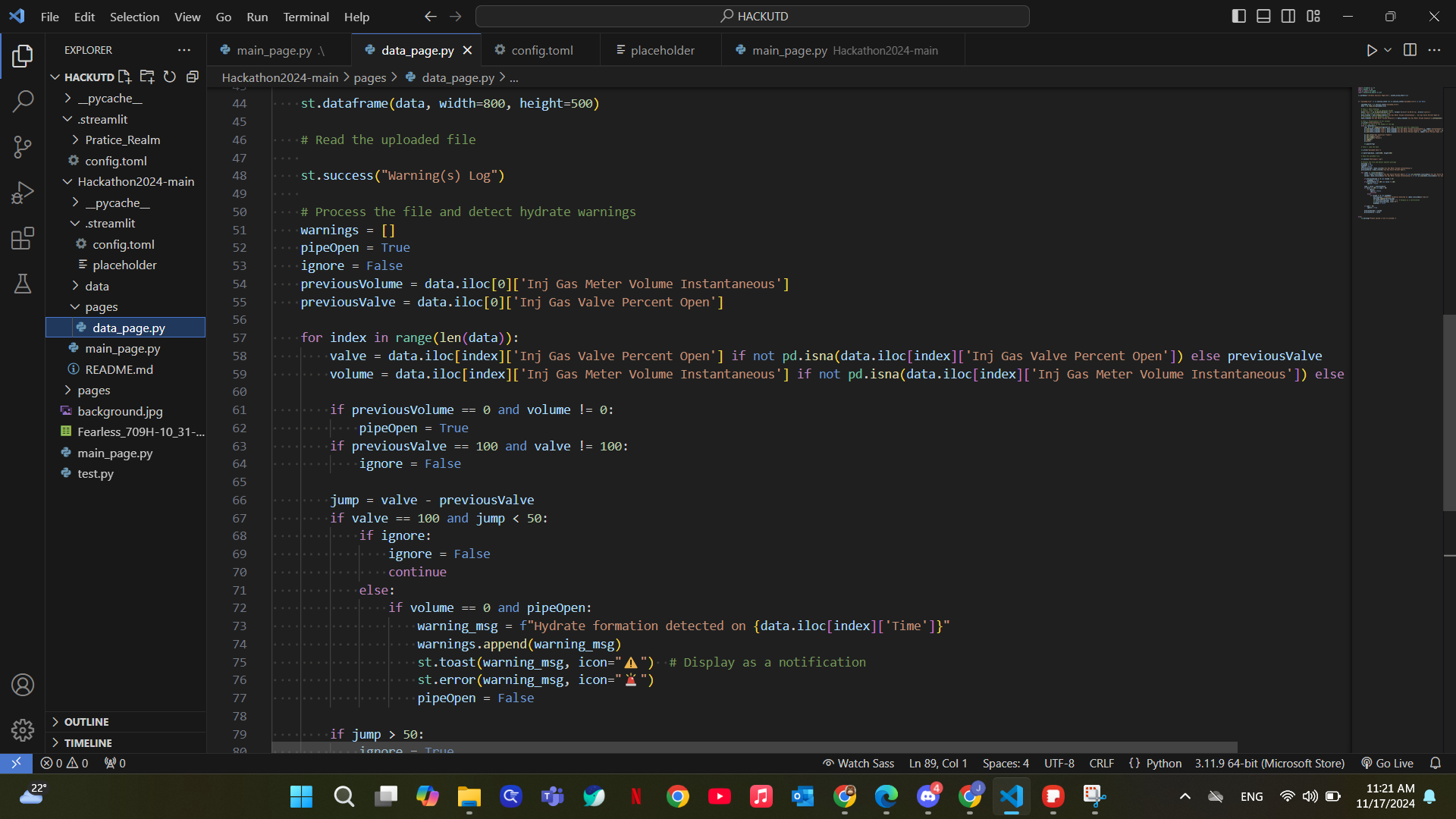Viewport: 1456px width, 819px height.
Task: Open the Search view in activity bar
Action: tap(23, 101)
